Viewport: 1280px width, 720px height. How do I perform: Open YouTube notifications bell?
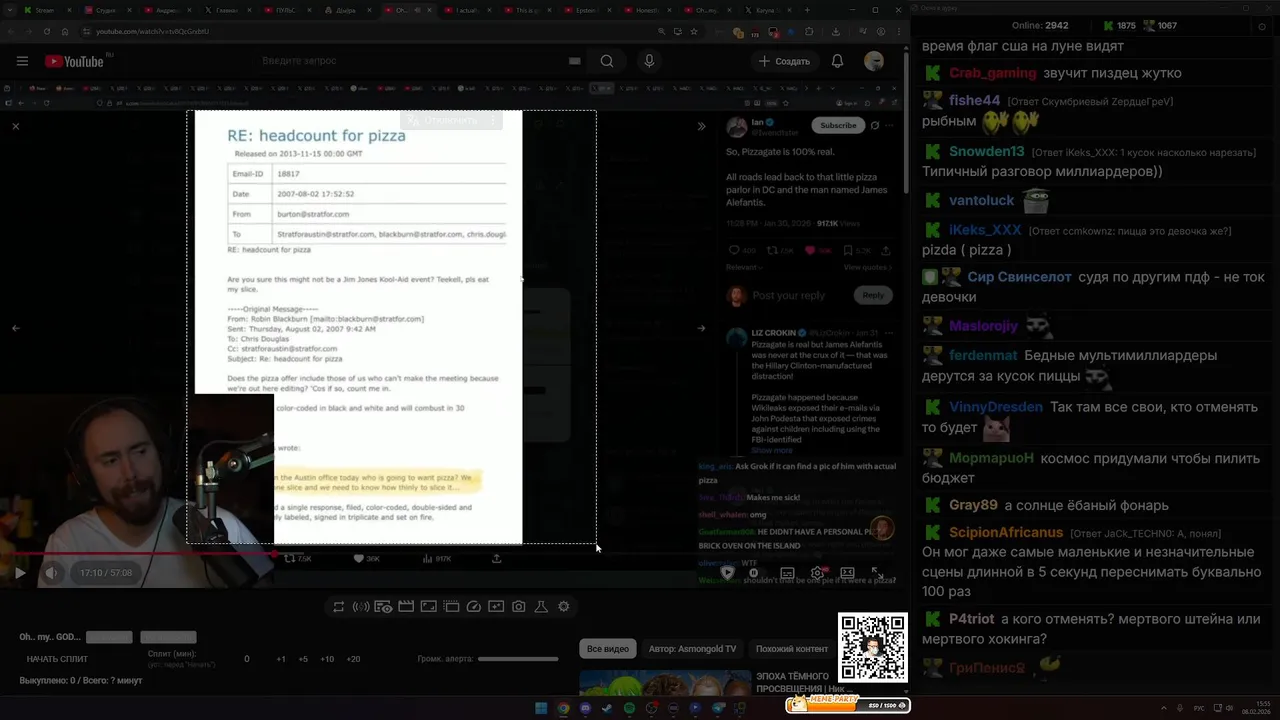838,61
